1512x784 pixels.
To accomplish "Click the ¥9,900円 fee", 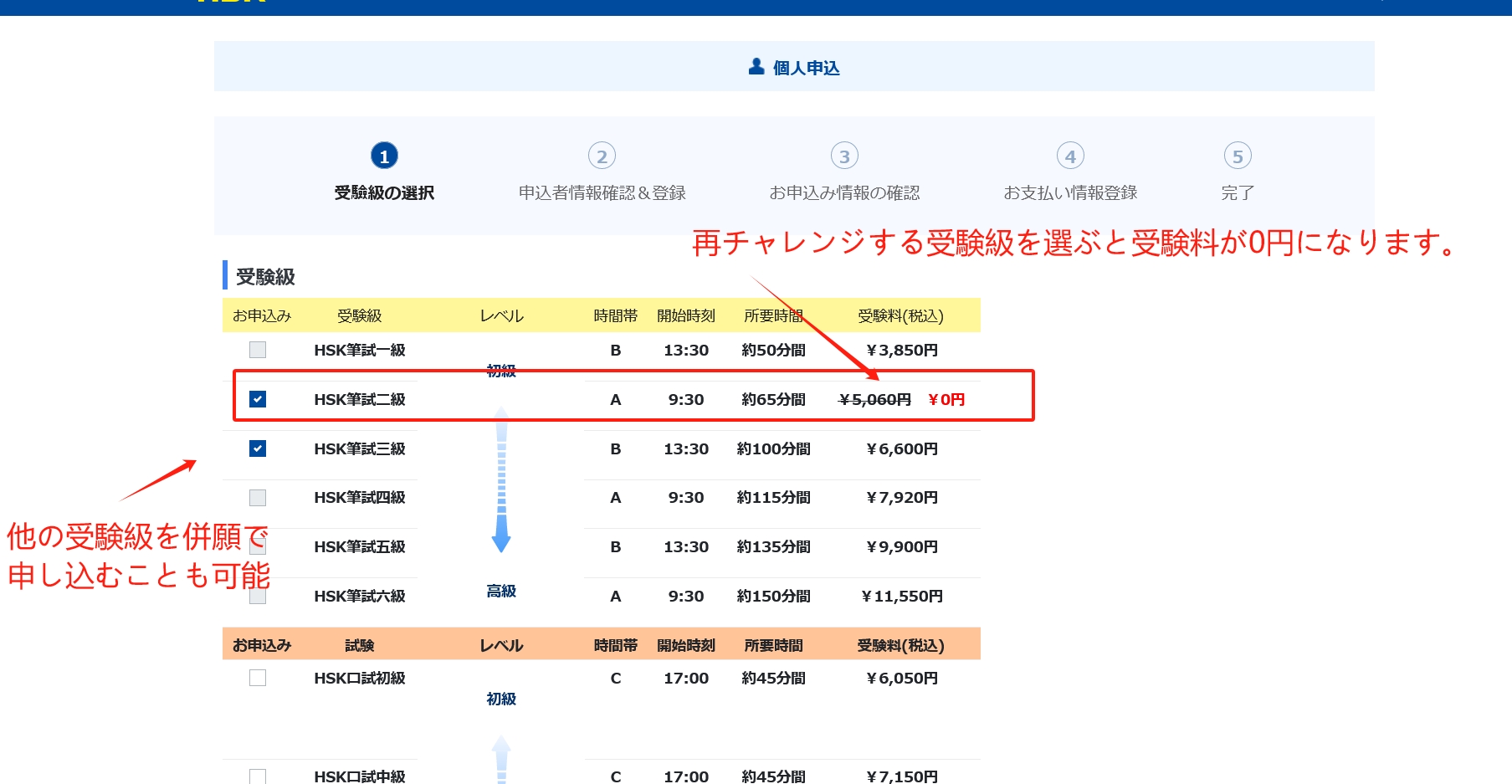I will [901, 546].
